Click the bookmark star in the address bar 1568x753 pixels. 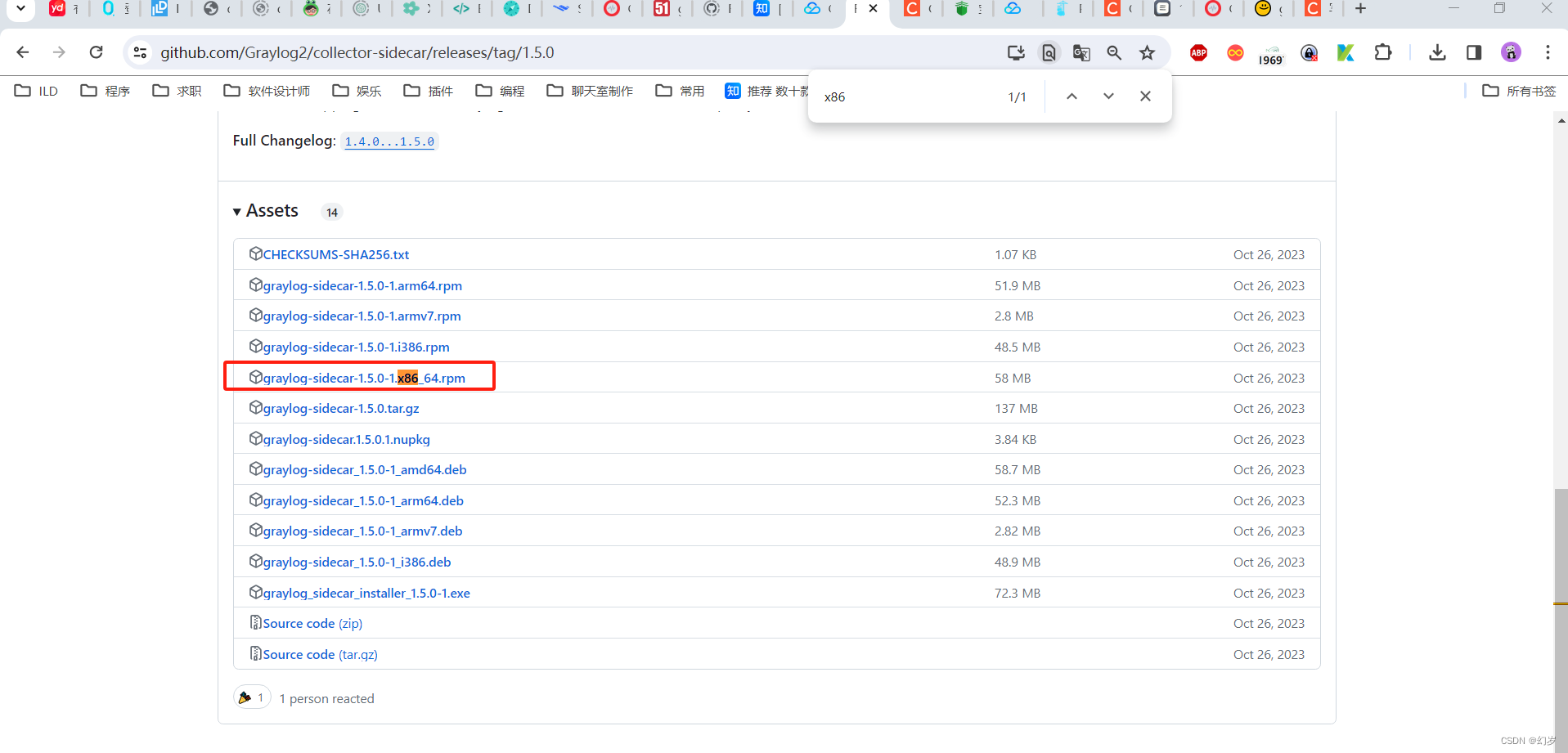[1147, 52]
